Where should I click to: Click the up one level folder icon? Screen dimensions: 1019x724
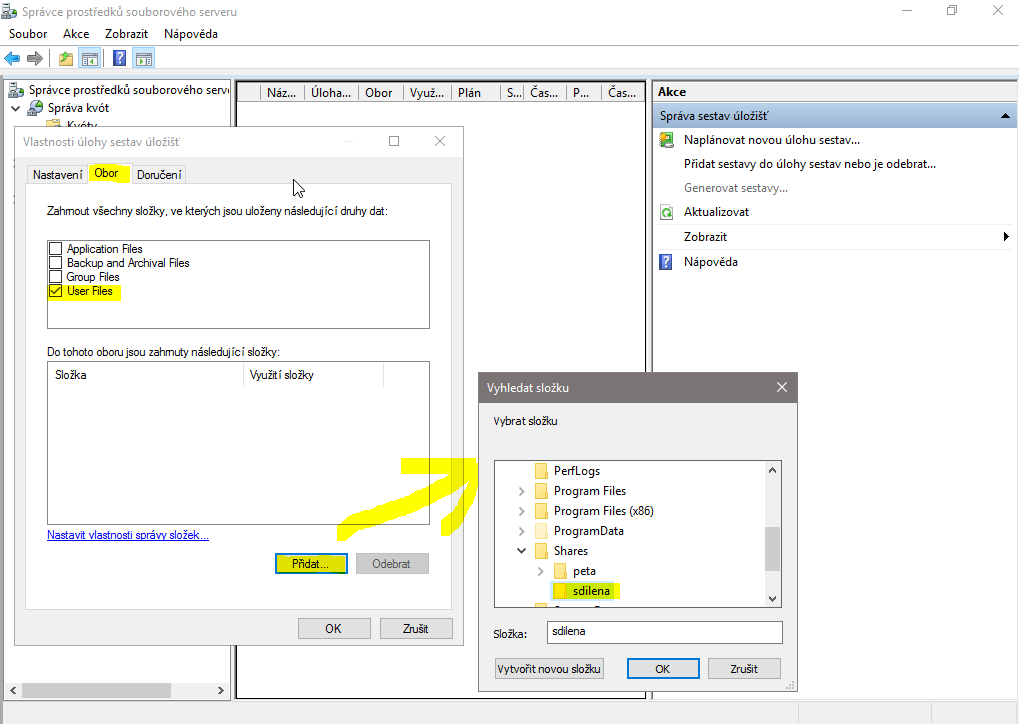66,59
